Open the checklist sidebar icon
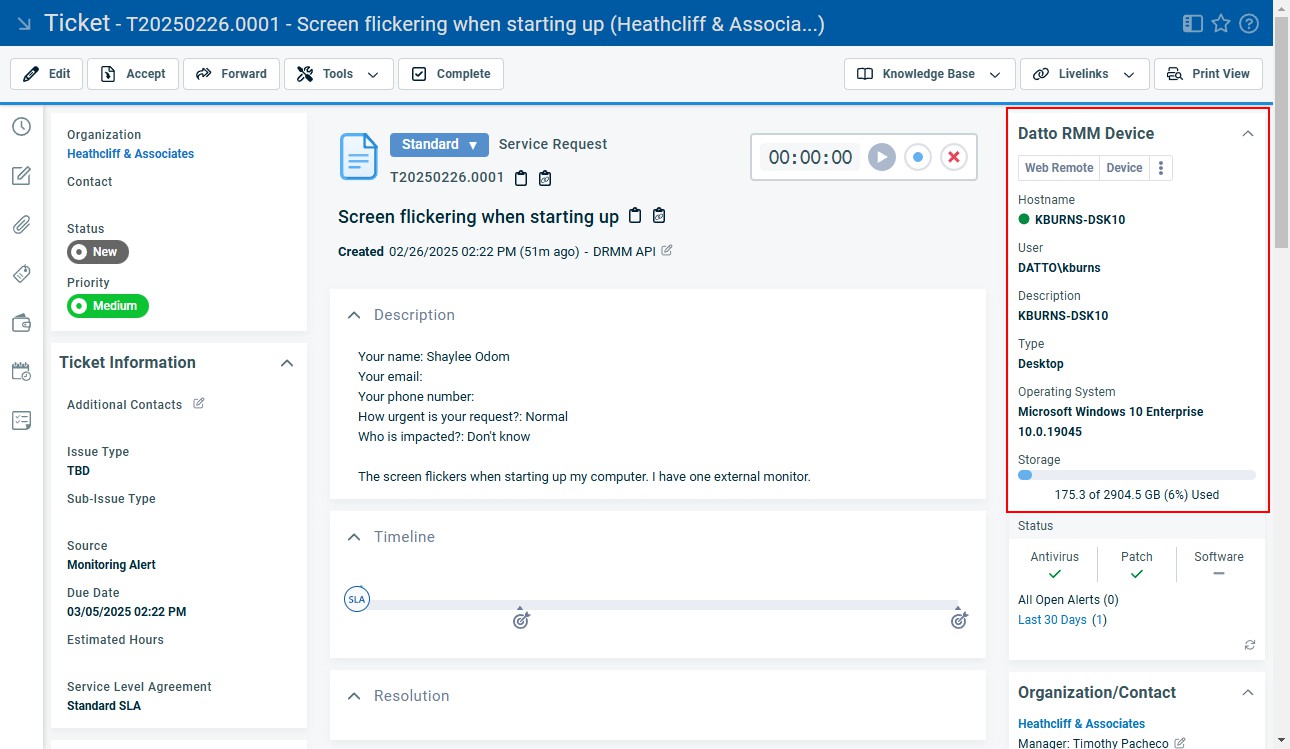Screen dimensions: 1290x749 click(x=21, y=420)
